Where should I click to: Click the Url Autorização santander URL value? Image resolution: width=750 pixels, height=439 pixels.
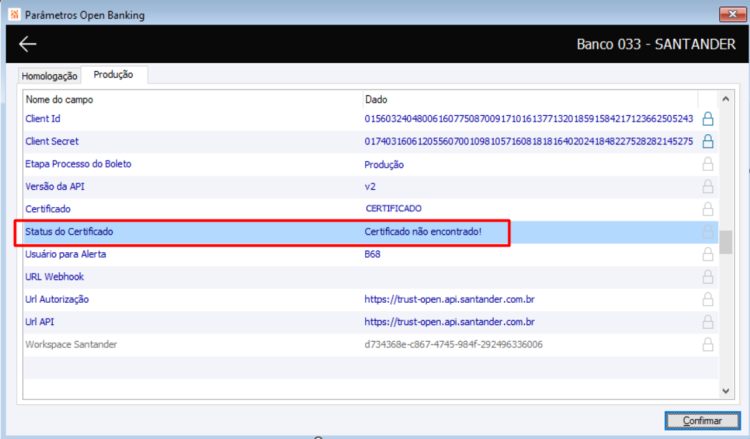(449, 299)
